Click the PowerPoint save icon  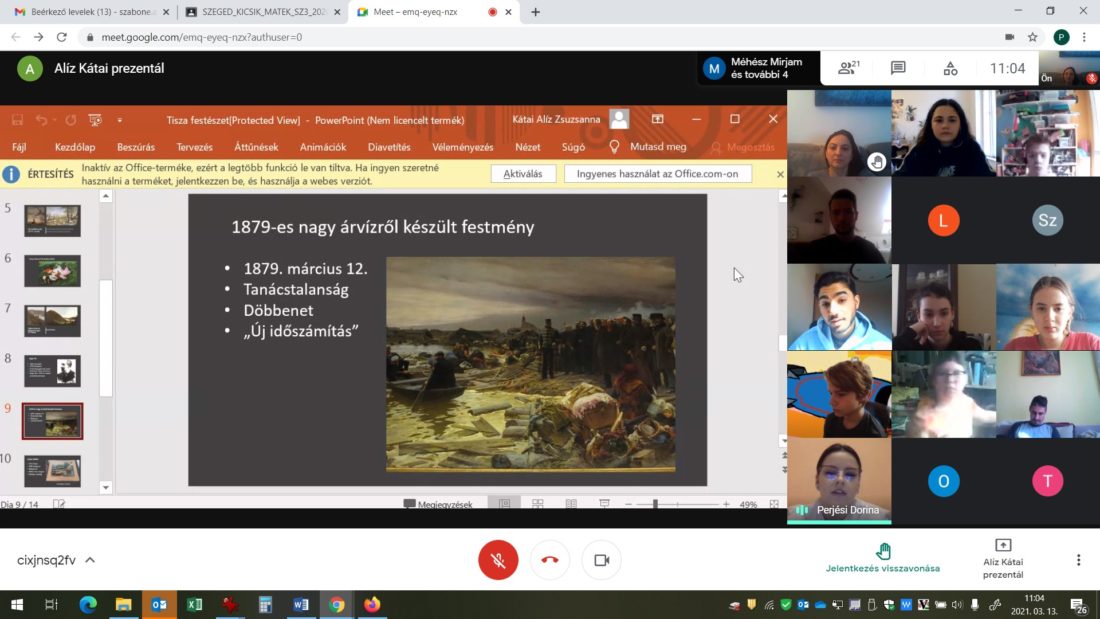pyautogui.click(x=17, y=120)
